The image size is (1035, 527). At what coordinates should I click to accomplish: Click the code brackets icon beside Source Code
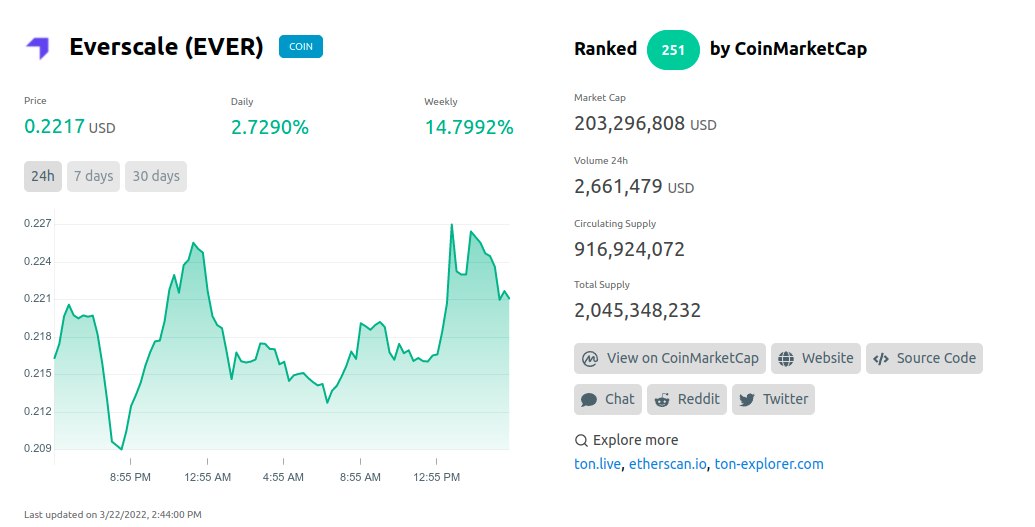[881, 358]
